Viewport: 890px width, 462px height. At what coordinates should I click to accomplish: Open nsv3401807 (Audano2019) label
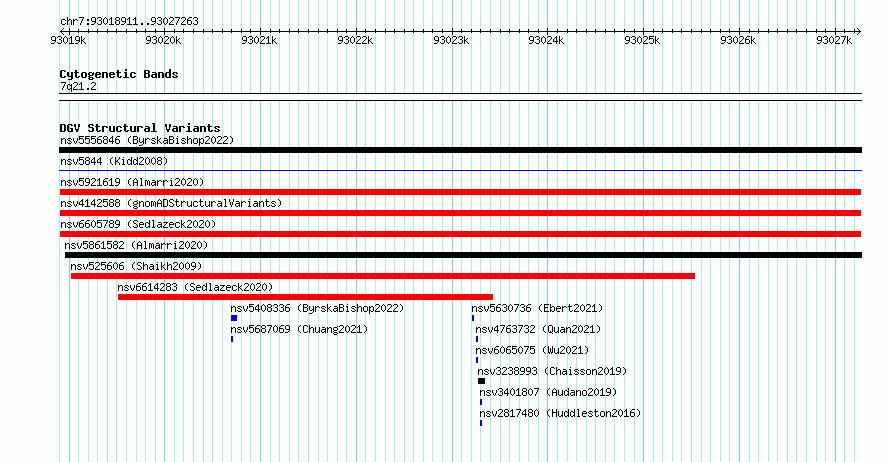coord(548,392)
